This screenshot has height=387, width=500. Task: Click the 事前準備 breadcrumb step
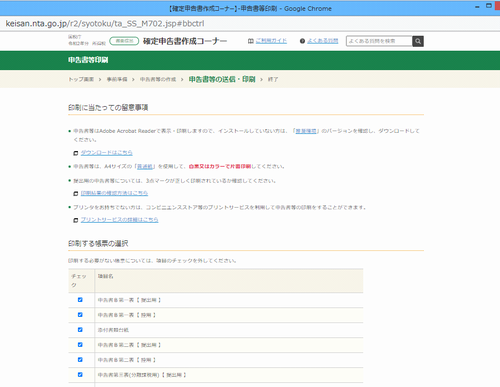click(x=117, y=79)
